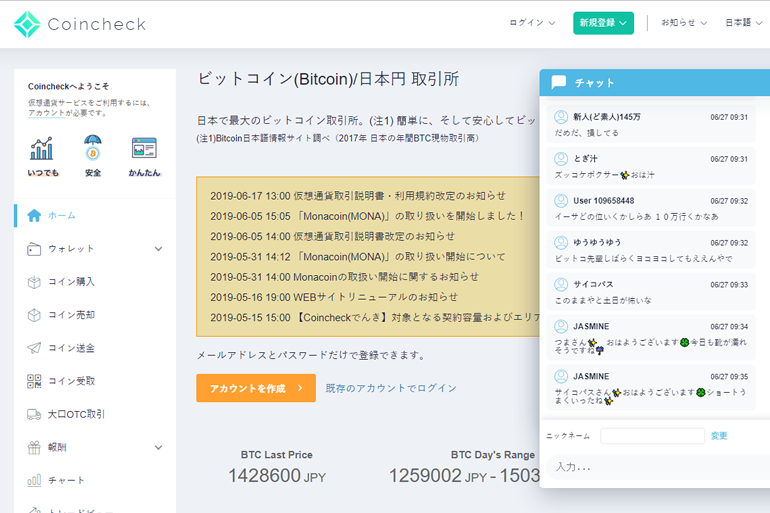The height and width of the screenshot is (513, 770).
Task: Open the 新規登録 dropdown button
Action: pyautogui.click(x=603, y=23)
